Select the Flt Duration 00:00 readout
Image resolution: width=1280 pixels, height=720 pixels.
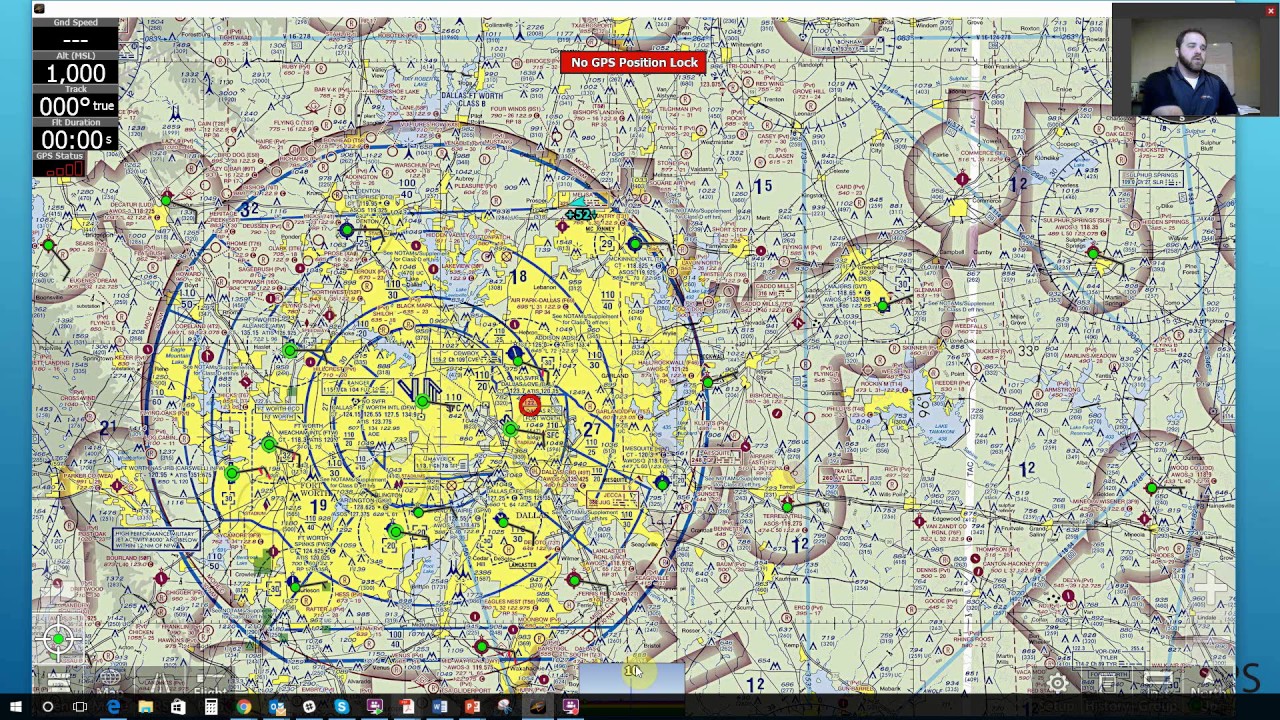tap(75, 135)
